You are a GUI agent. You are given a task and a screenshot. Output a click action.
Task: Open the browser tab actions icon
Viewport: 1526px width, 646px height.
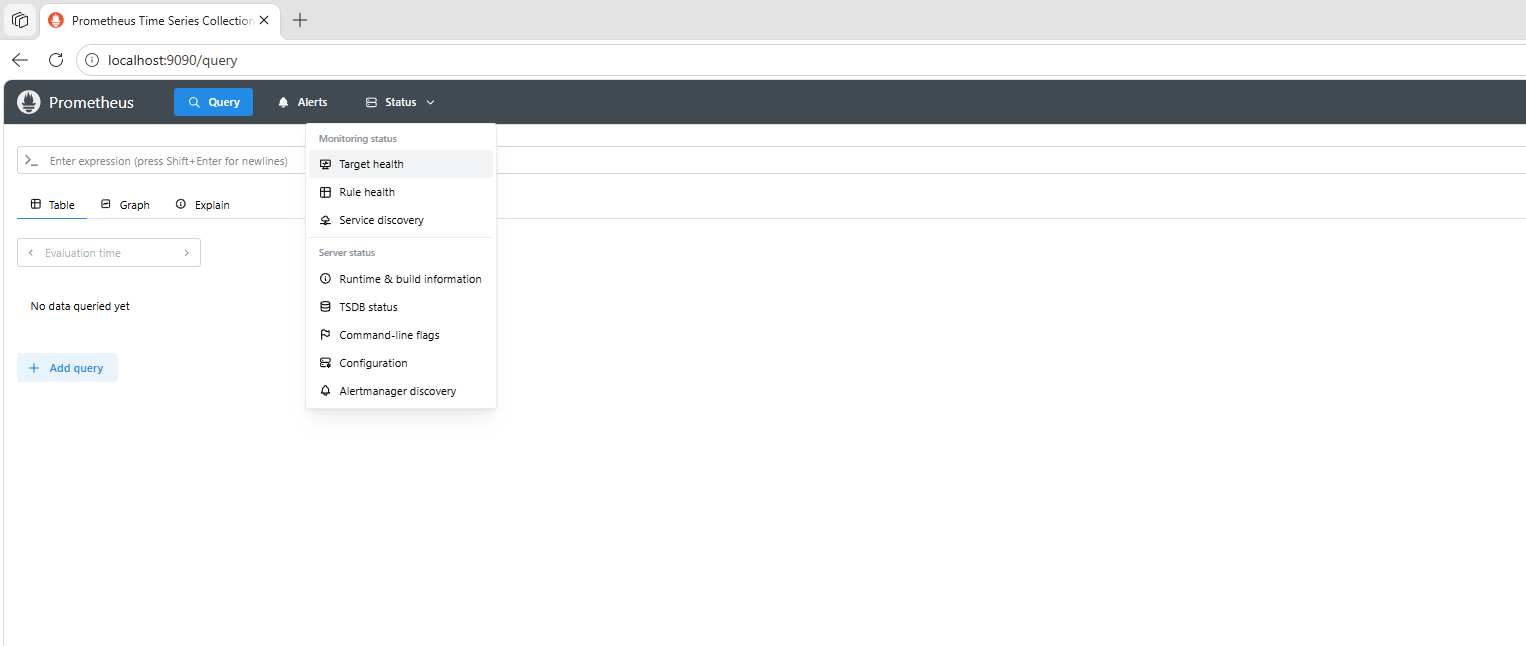click(x=20, y=20)
